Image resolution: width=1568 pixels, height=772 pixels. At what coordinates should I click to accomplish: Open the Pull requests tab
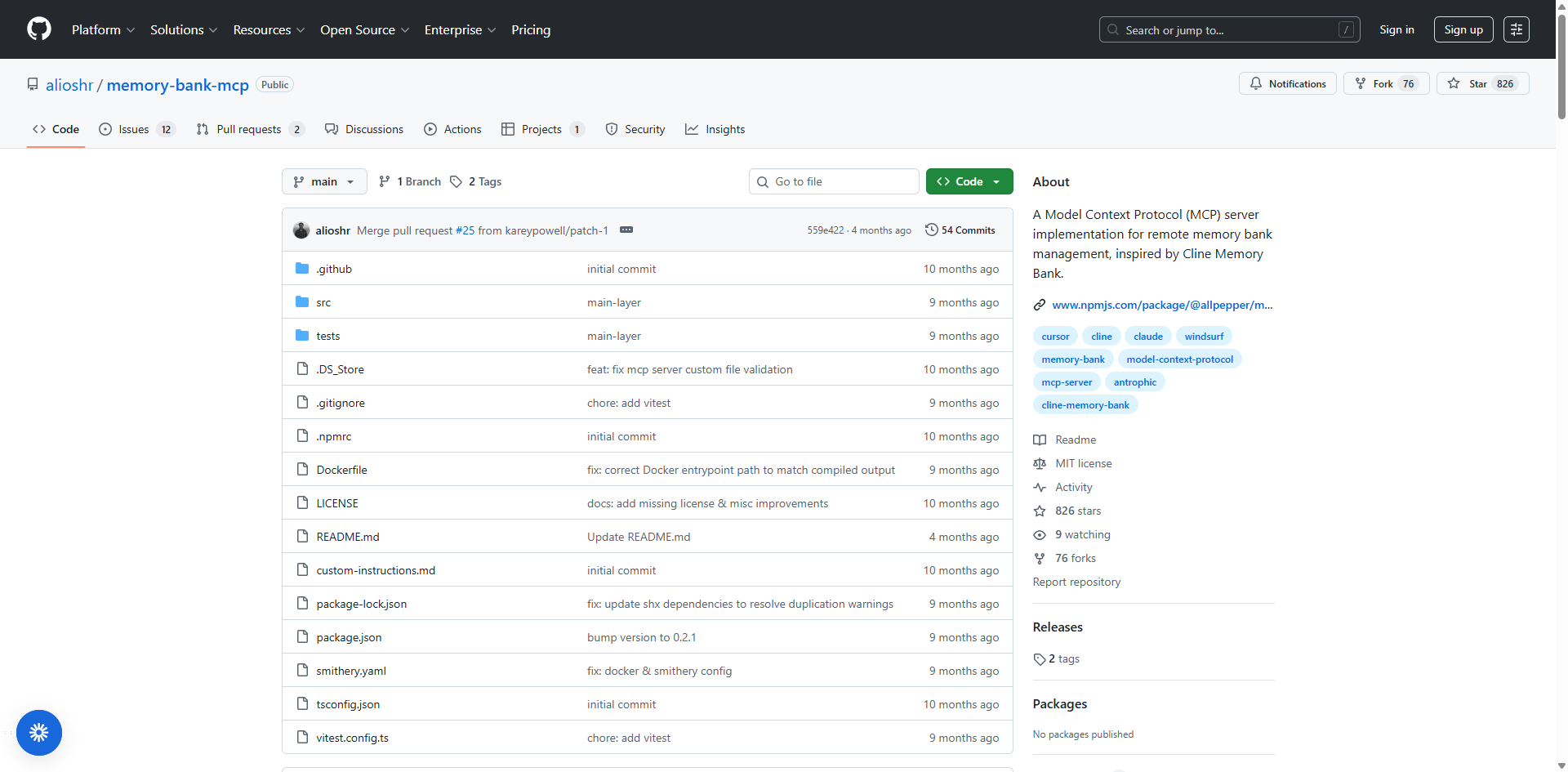coord(249,129)
